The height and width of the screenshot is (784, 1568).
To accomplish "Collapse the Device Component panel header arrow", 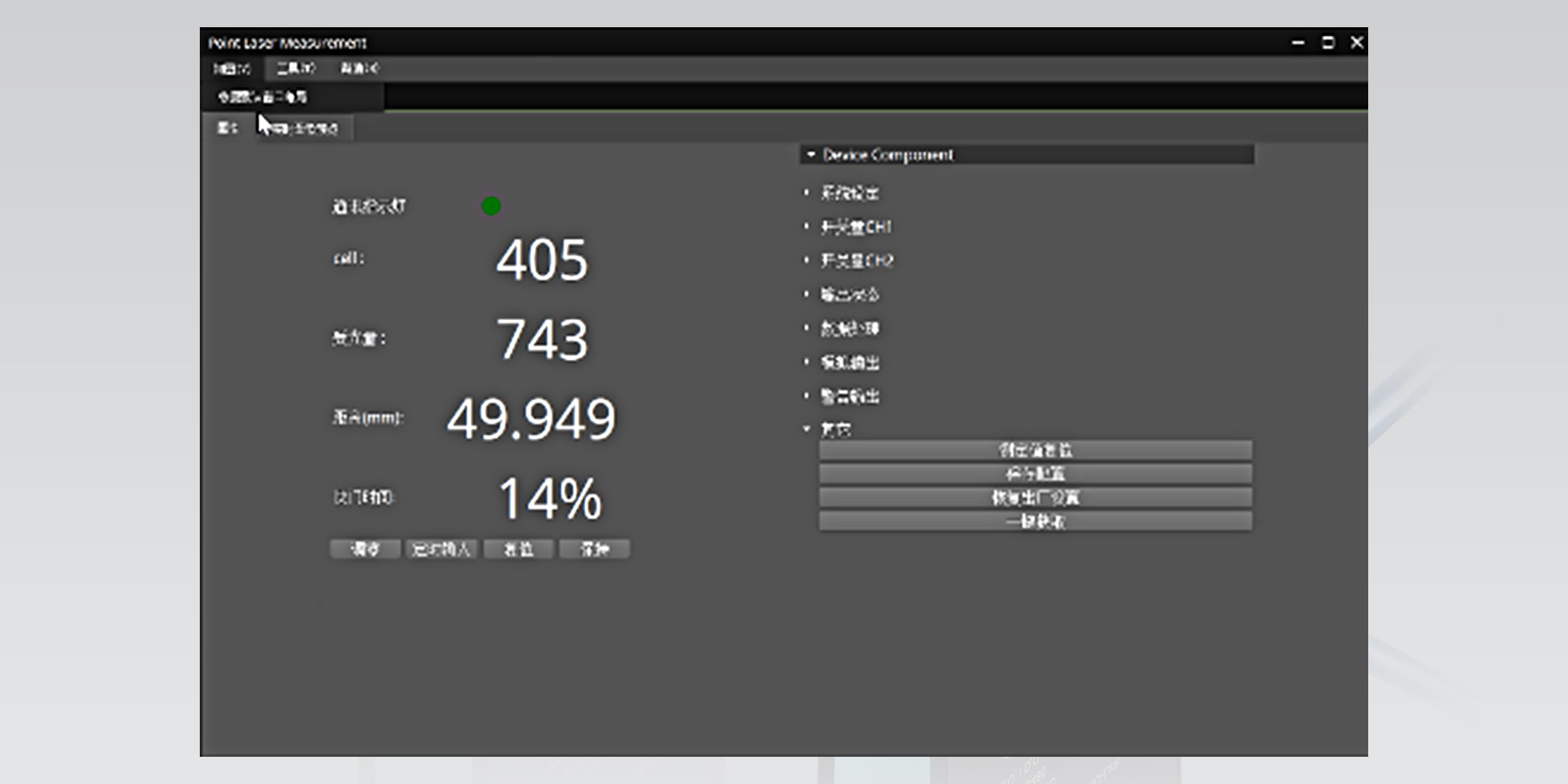I will (811, 155).
